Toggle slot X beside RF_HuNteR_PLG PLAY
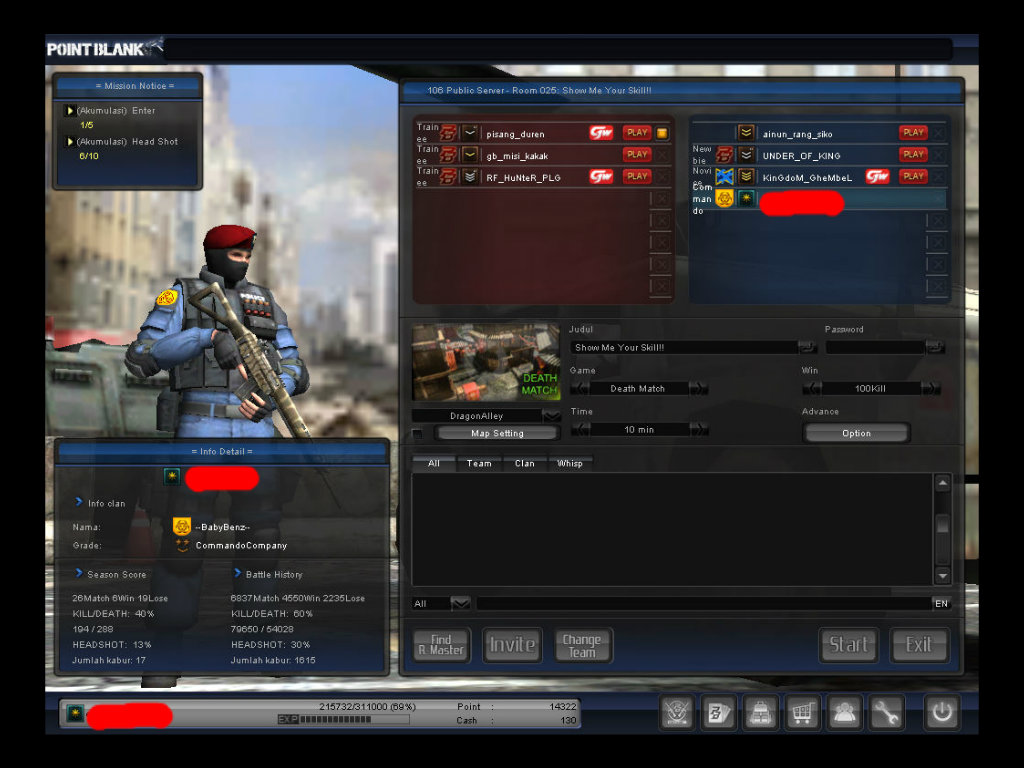Image resolution: width=1024 pixels, height=768 pixels. pos(662,176)
